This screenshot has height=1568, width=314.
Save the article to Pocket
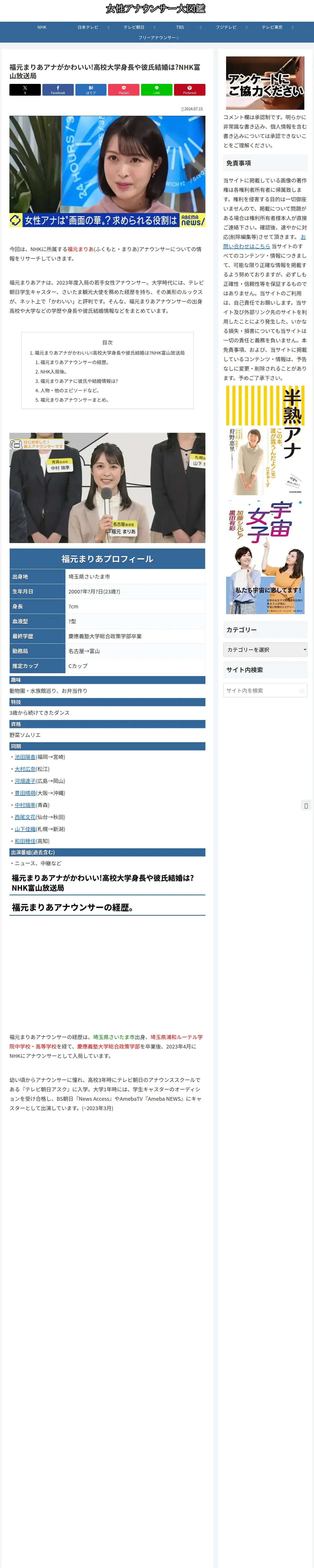(124, 89)
